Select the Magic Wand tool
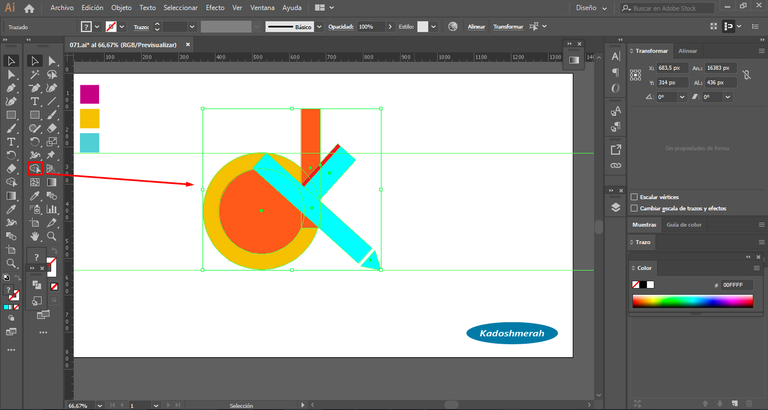 (x=35, y=74)
